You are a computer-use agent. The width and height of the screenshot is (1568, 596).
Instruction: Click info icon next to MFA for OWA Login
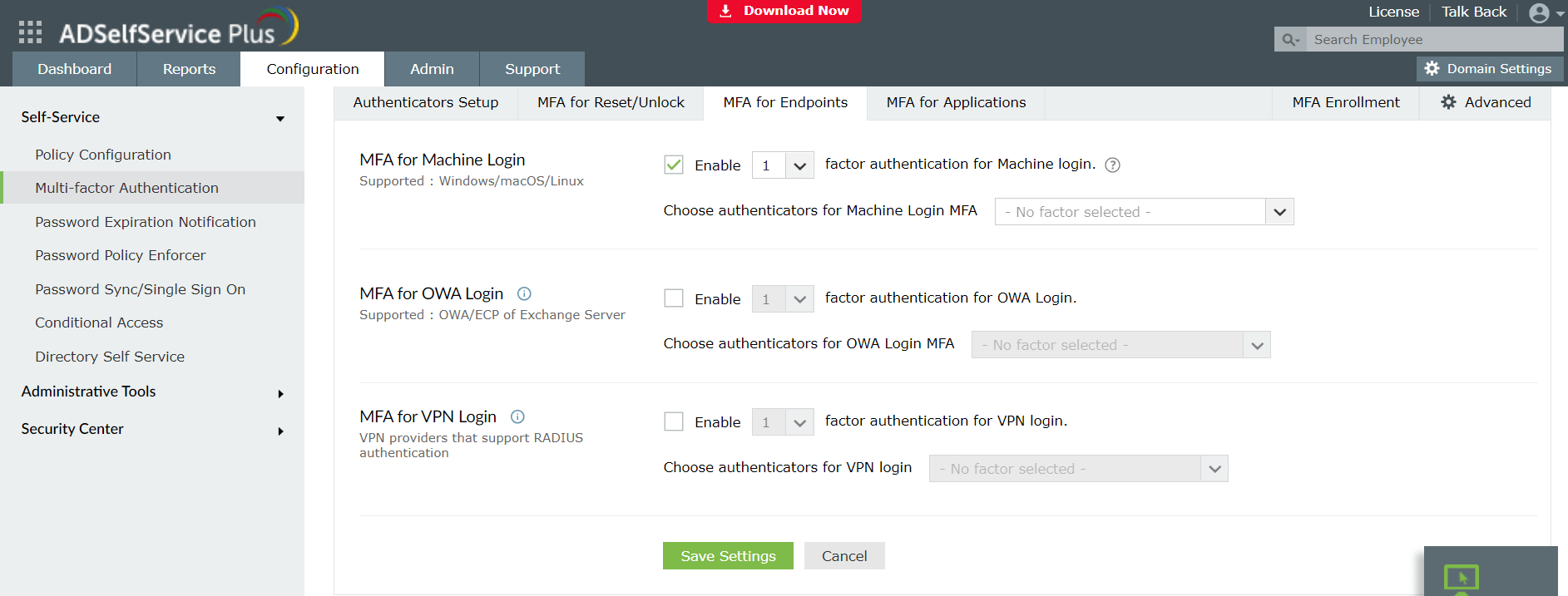pos(524,293)
